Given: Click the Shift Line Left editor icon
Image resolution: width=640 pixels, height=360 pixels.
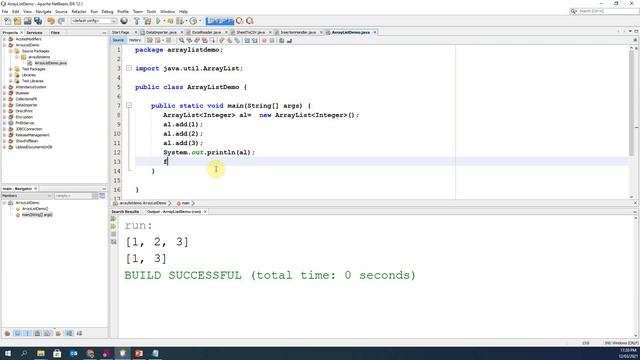Looking at the screenshot, I should (247, 40).
